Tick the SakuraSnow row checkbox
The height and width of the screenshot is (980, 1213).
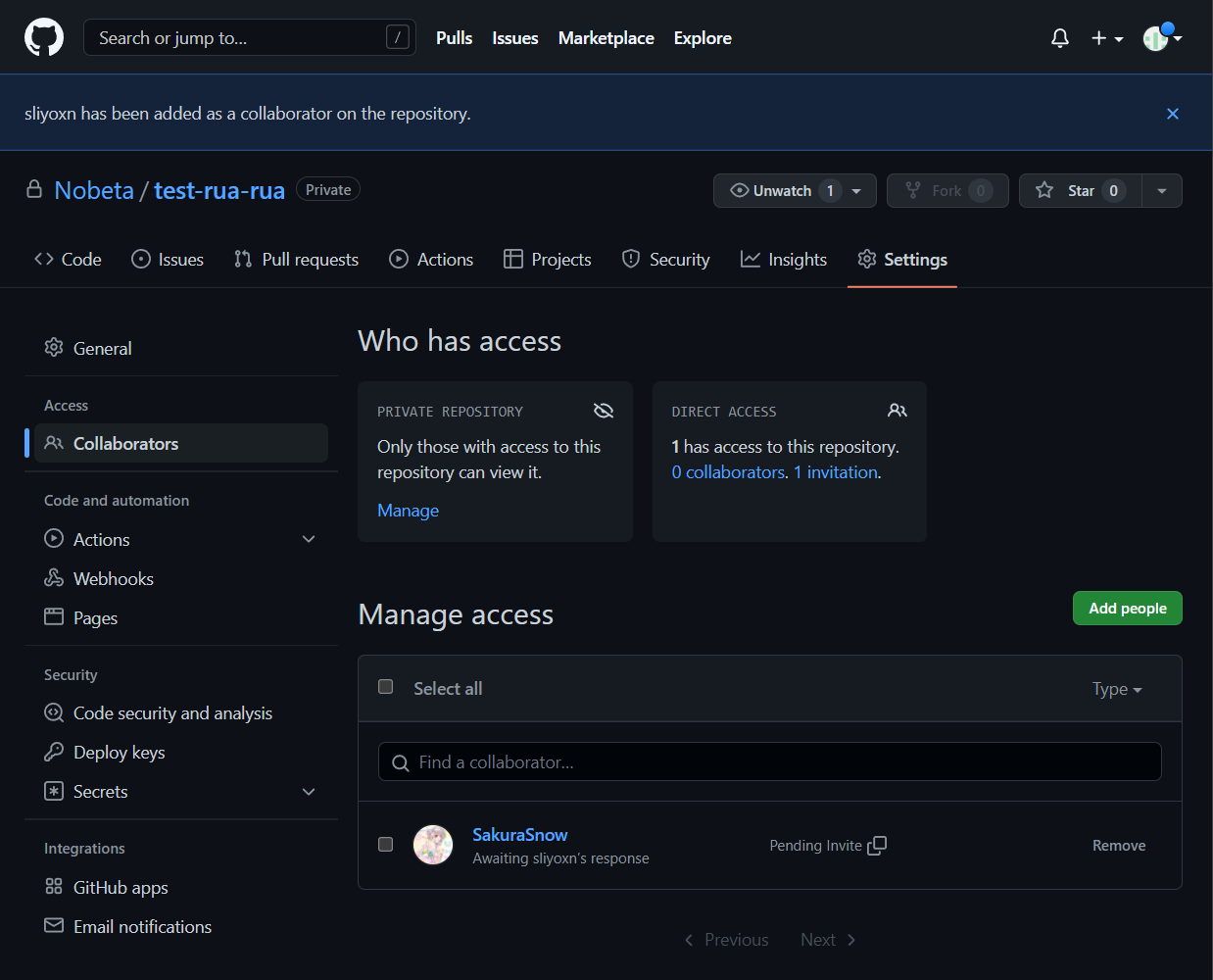click(386, 845)
